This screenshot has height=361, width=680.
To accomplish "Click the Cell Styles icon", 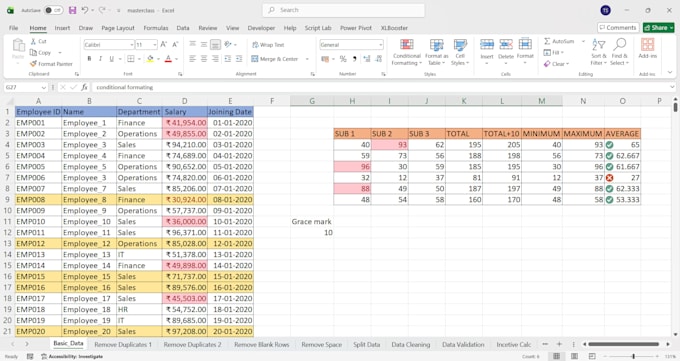I will [x=460, y=44].
